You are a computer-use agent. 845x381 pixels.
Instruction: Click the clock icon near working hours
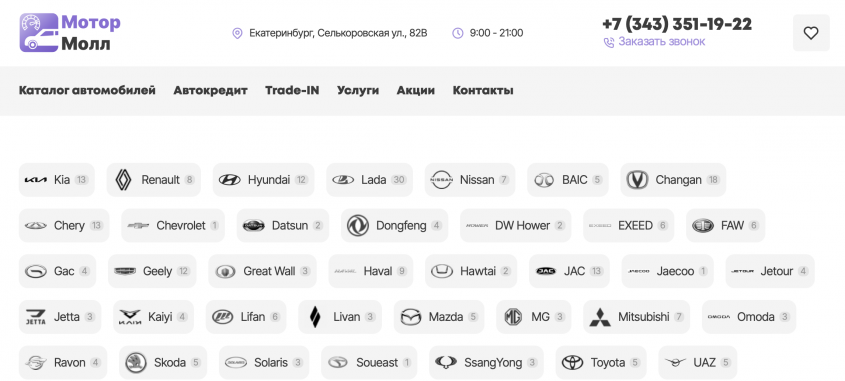[458, 33]
